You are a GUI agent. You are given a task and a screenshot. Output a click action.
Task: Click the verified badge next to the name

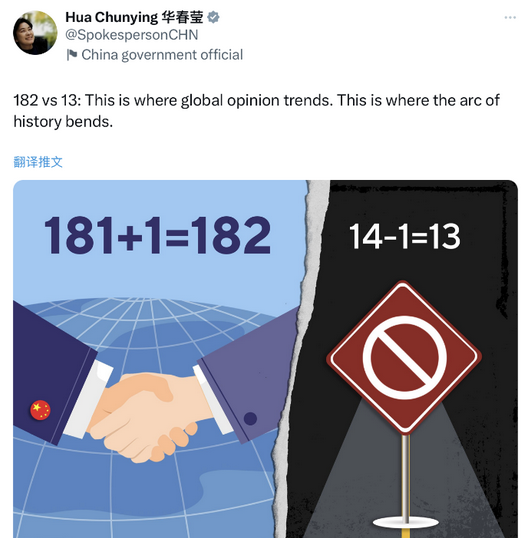point(213,17)
